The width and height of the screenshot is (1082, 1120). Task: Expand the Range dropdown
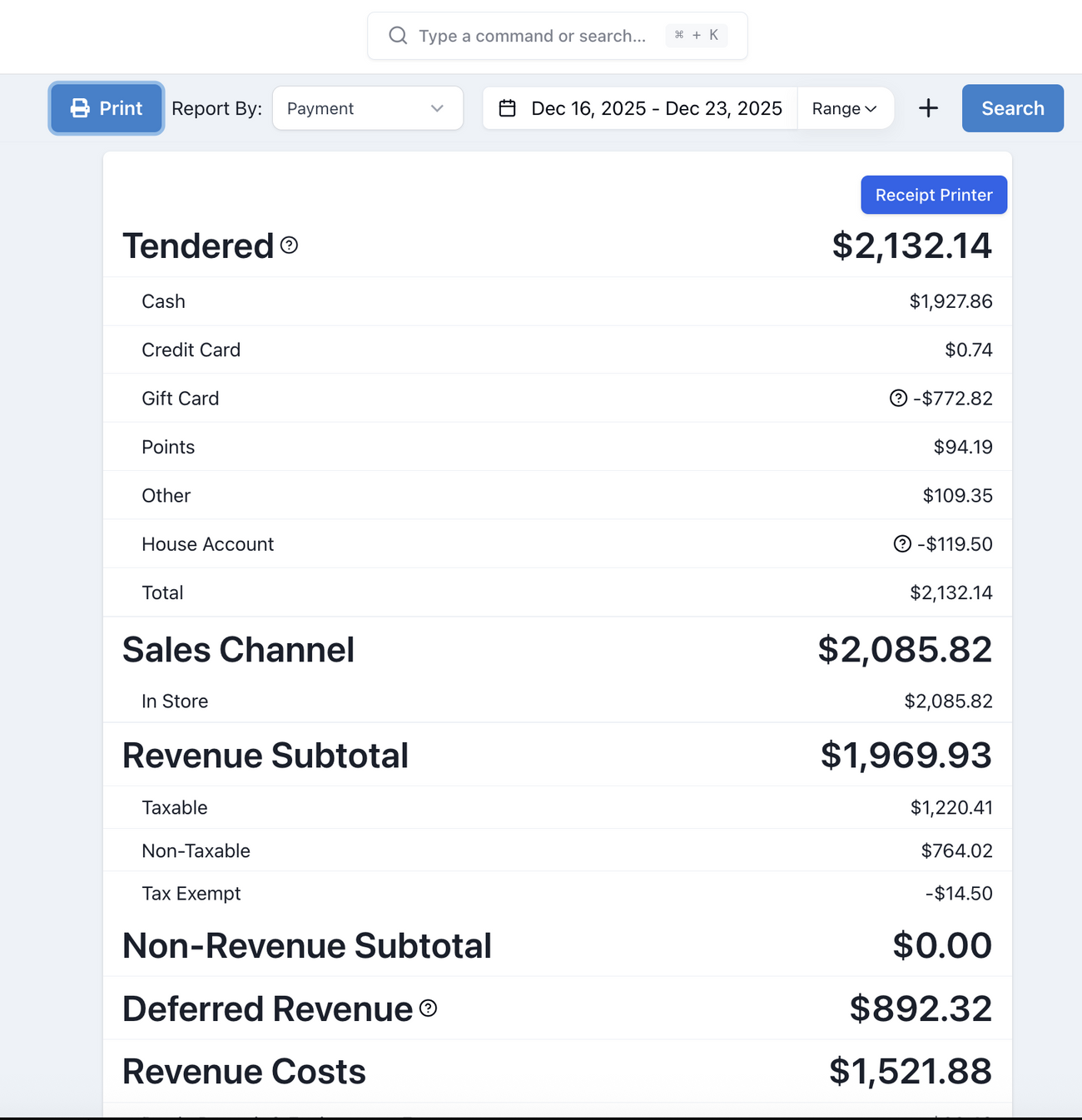click(845, 108)
